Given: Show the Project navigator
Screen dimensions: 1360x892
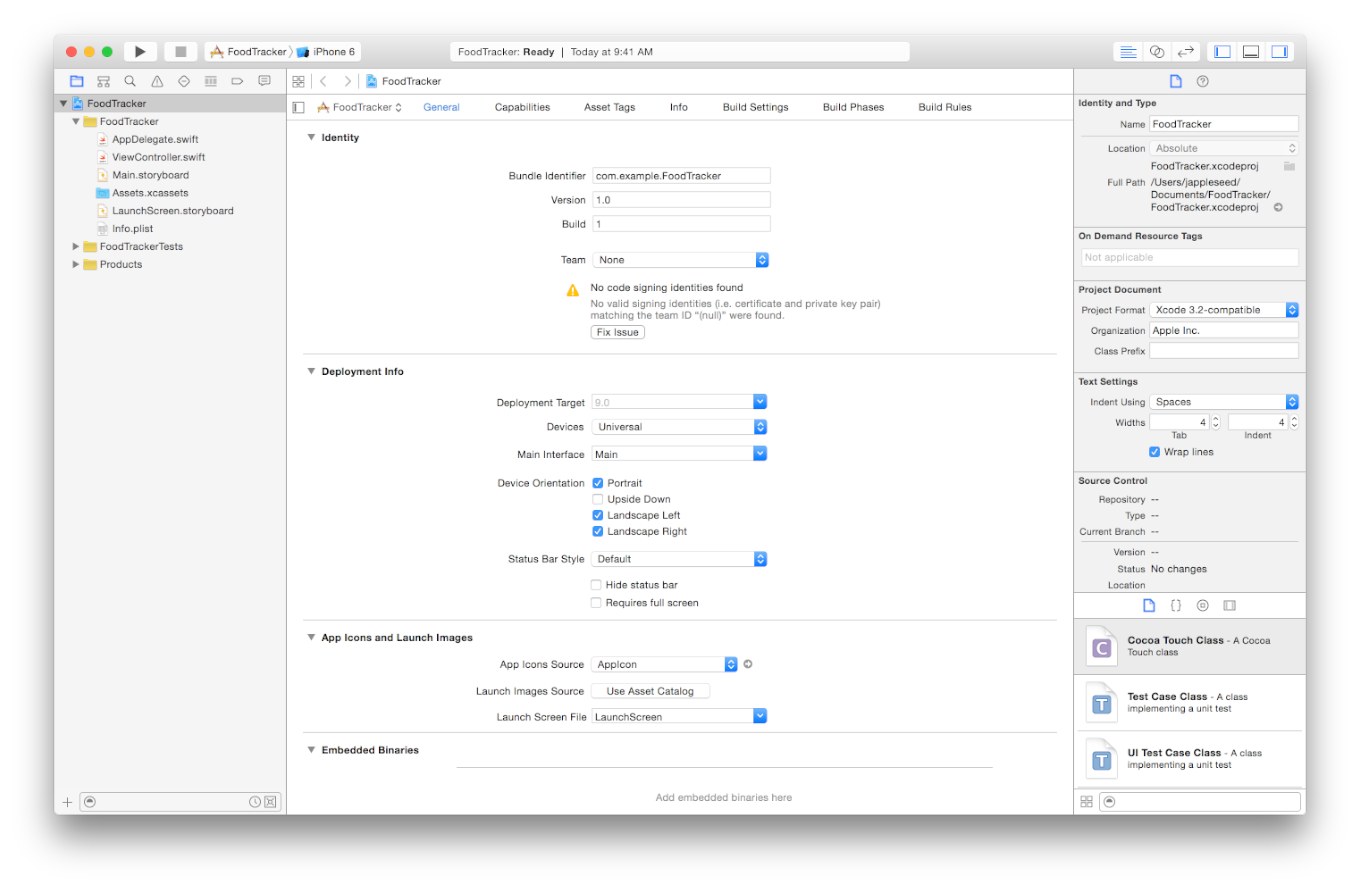Looking at the screenshot, I should coord(77,81).
